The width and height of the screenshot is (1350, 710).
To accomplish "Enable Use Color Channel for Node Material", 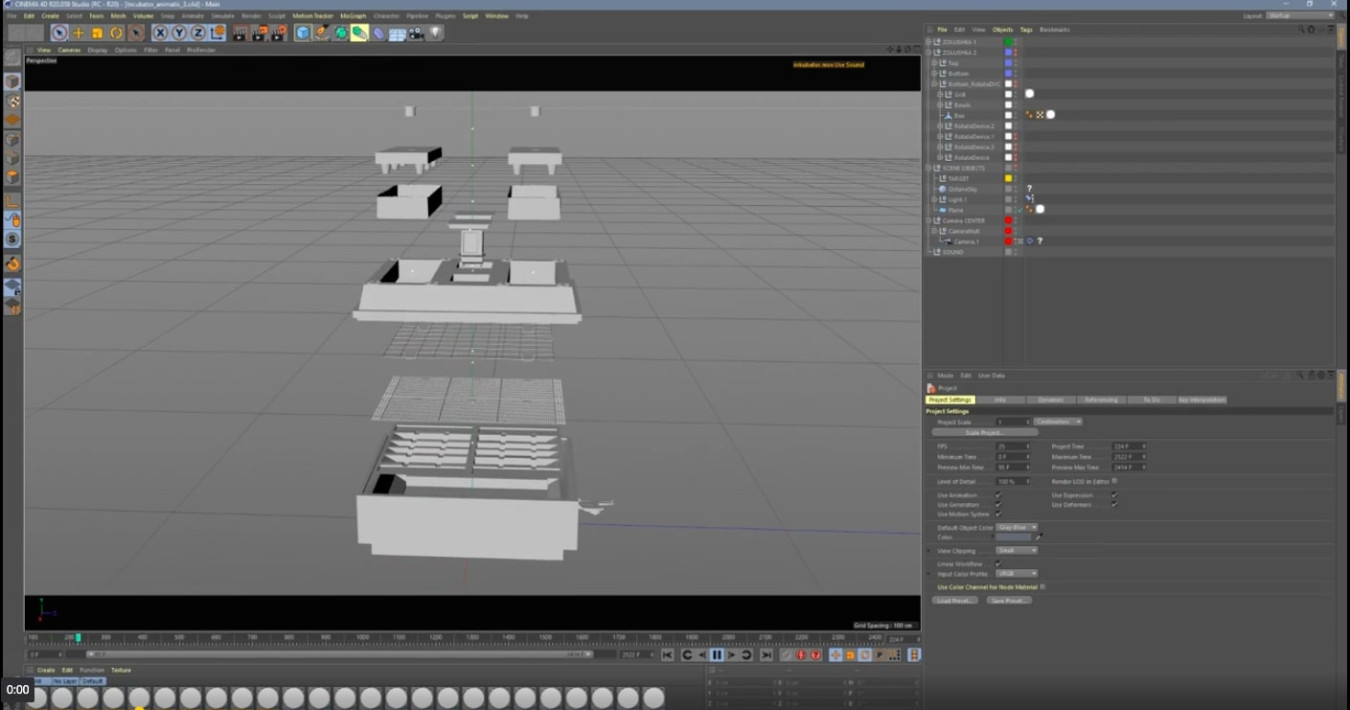I will click(1042, 587).
